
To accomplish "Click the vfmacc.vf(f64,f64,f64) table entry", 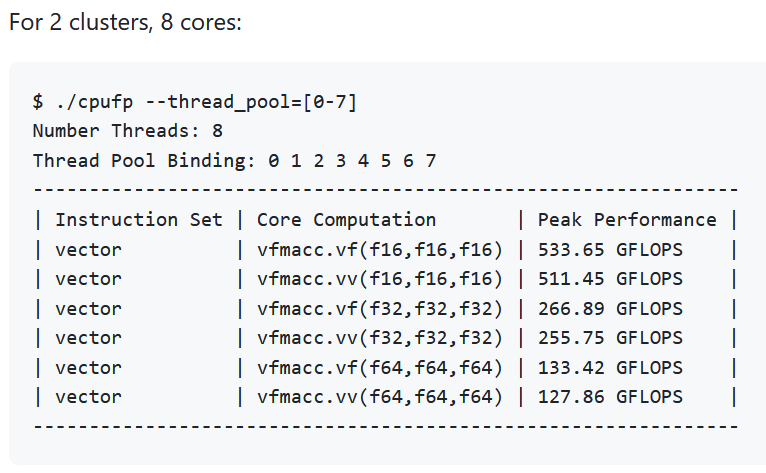I will (x=379, y=368).
